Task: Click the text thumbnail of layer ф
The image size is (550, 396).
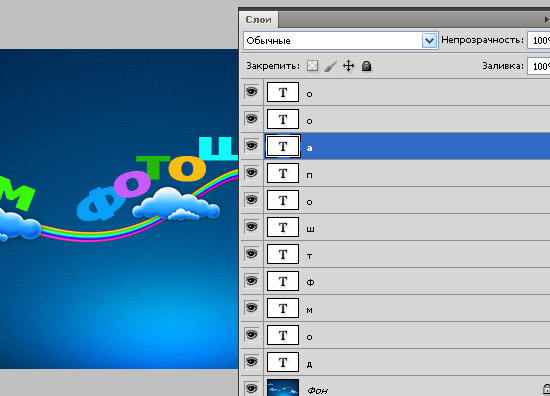Action: tap(283, 281)
